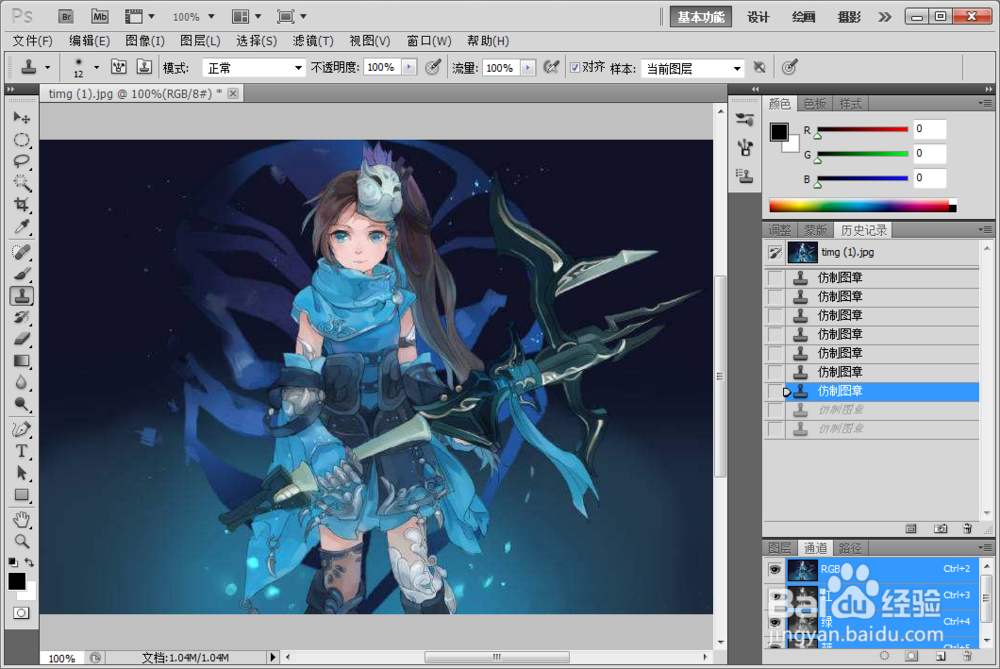1000x669 pixels.
Task: Set history brush source on first 仿制图章 state
Action: click(x=775, y=278)
